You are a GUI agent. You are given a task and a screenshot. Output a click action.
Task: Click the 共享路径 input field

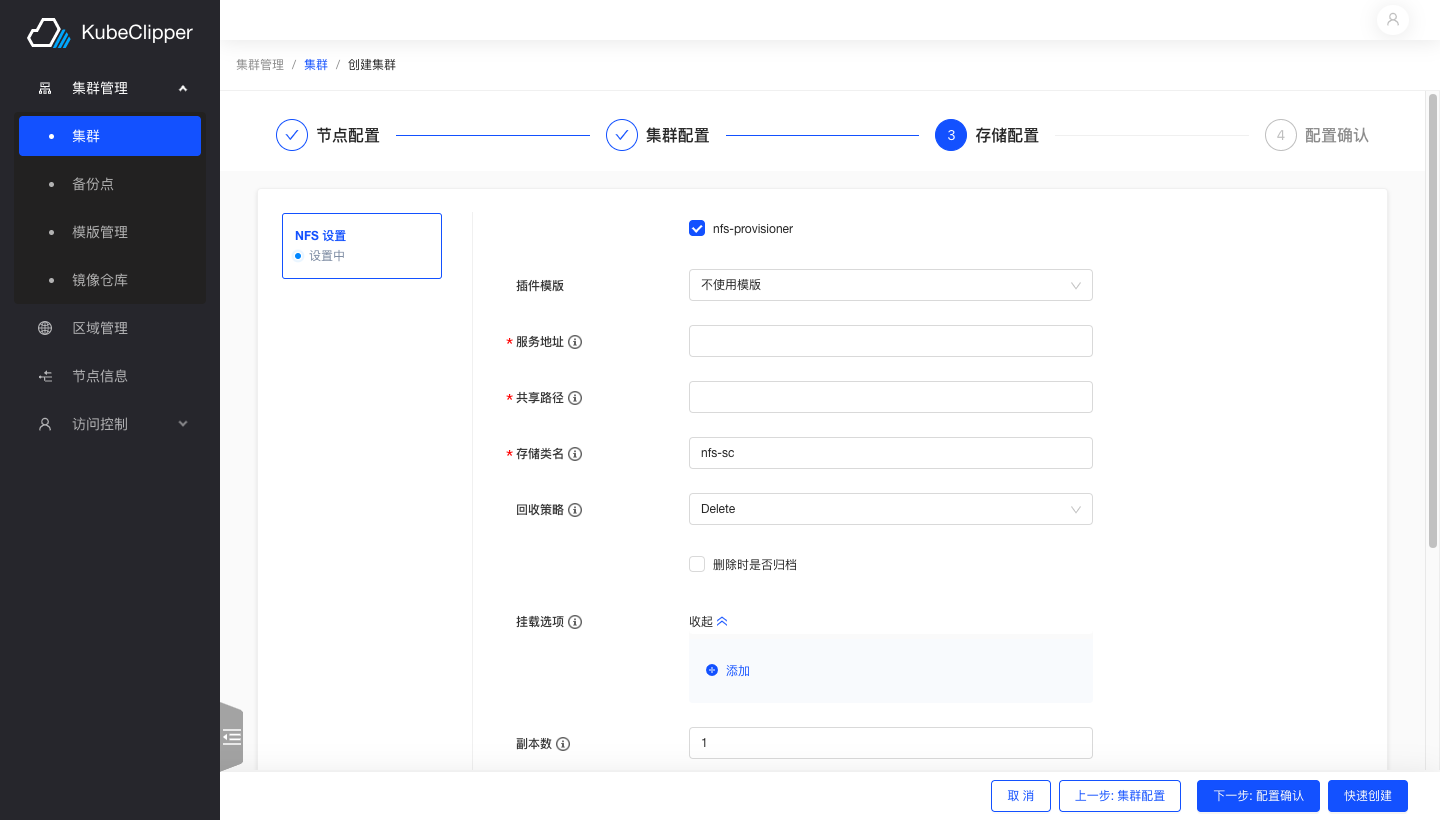coord(891,397)
